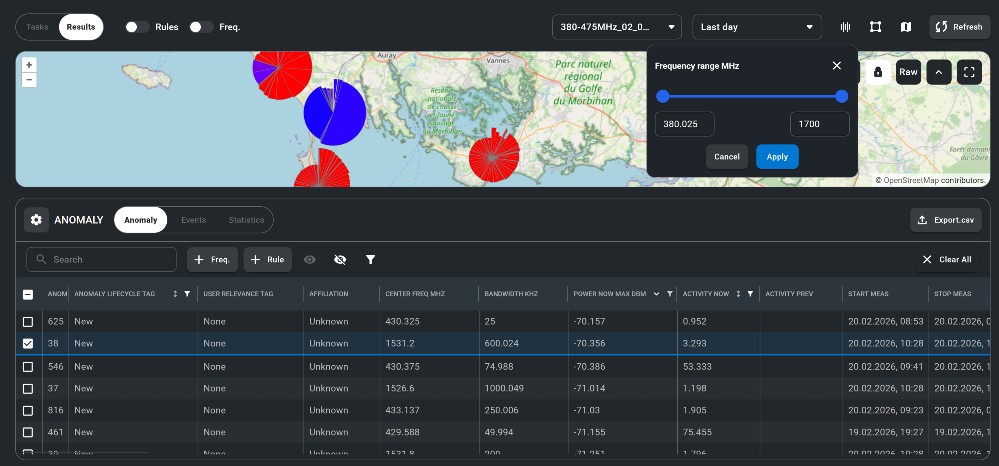The width and height of the screenshot is (999, 466).
Task: Enable the Freq. switch
Action: point(201,27)
